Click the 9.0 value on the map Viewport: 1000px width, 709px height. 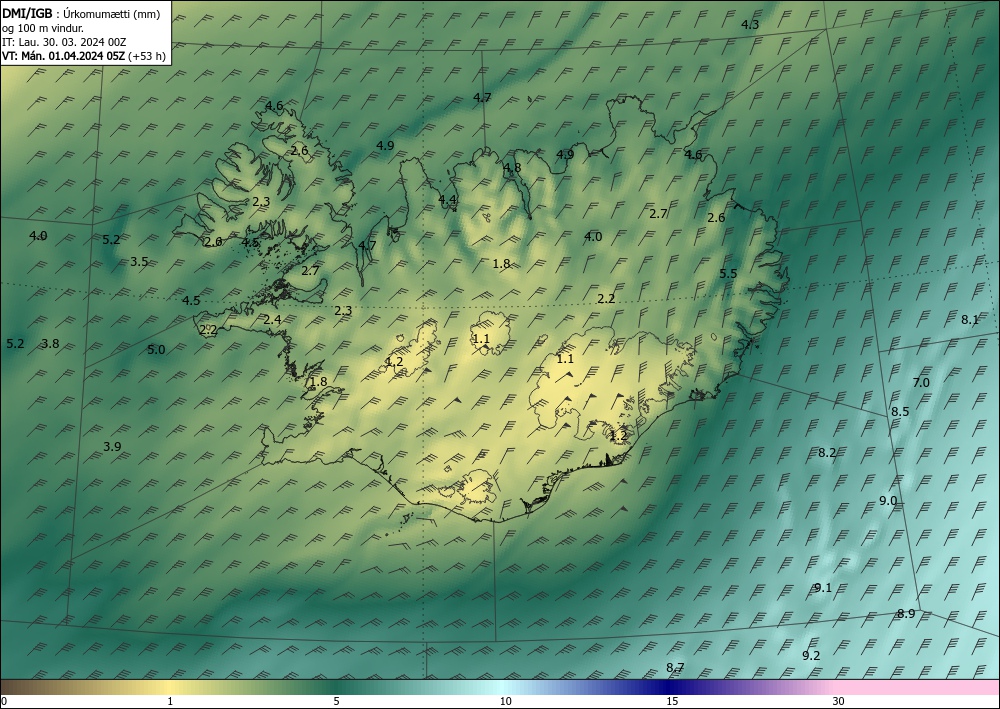pyautogui.click(x=888, y=501)
